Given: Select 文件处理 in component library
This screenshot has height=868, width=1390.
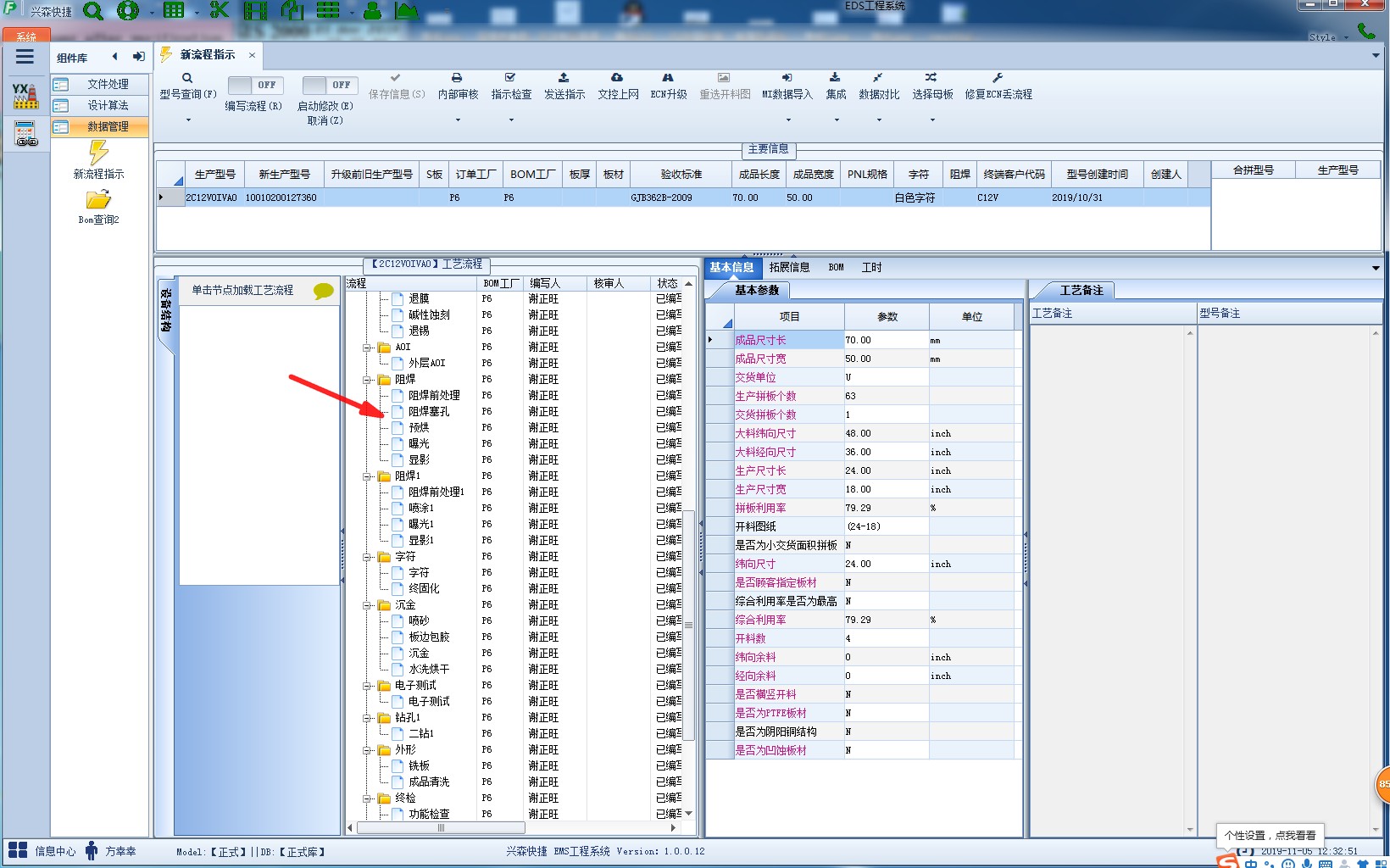Looking at the screenshot, I should tap(100, 84).
